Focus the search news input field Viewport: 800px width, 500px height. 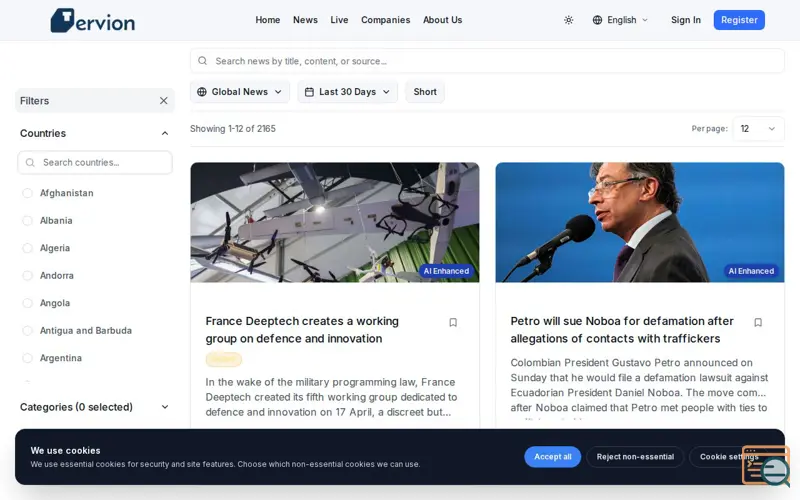[487, 61]
